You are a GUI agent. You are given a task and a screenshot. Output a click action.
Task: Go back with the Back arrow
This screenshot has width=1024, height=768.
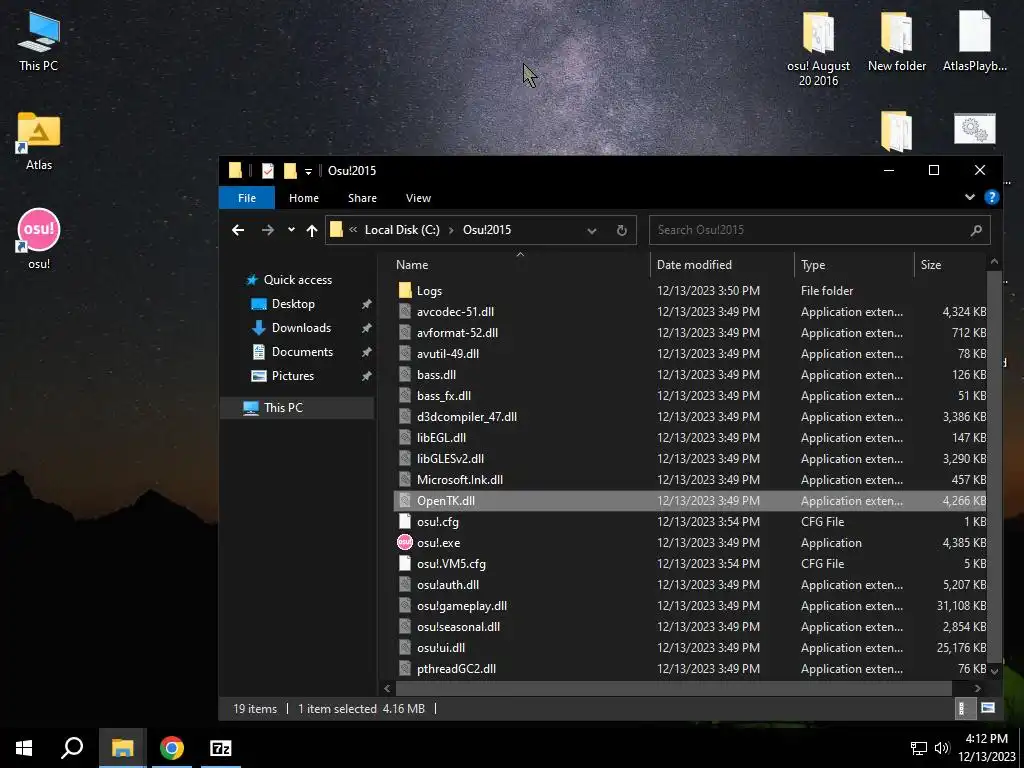238,230
